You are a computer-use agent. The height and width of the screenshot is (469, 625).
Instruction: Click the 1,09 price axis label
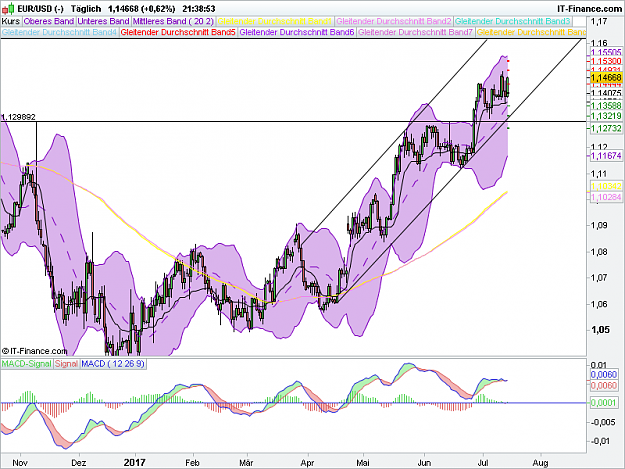(600, 226)
